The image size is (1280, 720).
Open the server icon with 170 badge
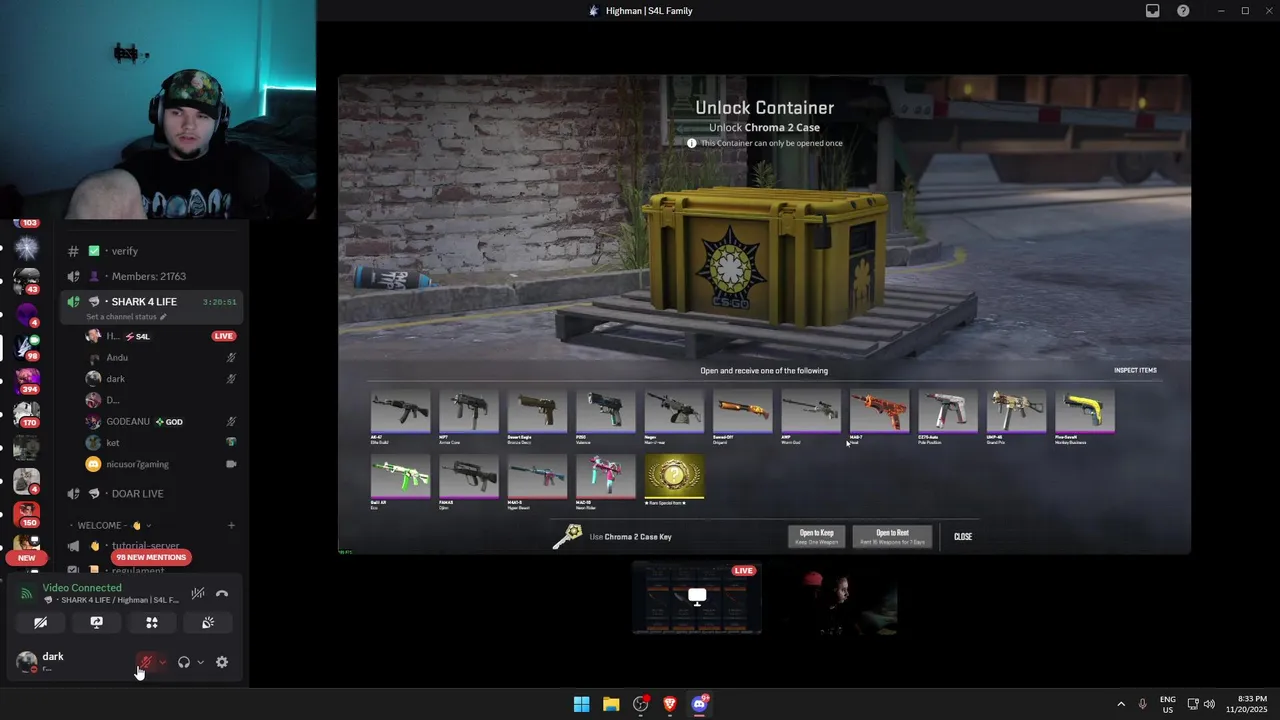pyautogui.click(x=27, y=414)
